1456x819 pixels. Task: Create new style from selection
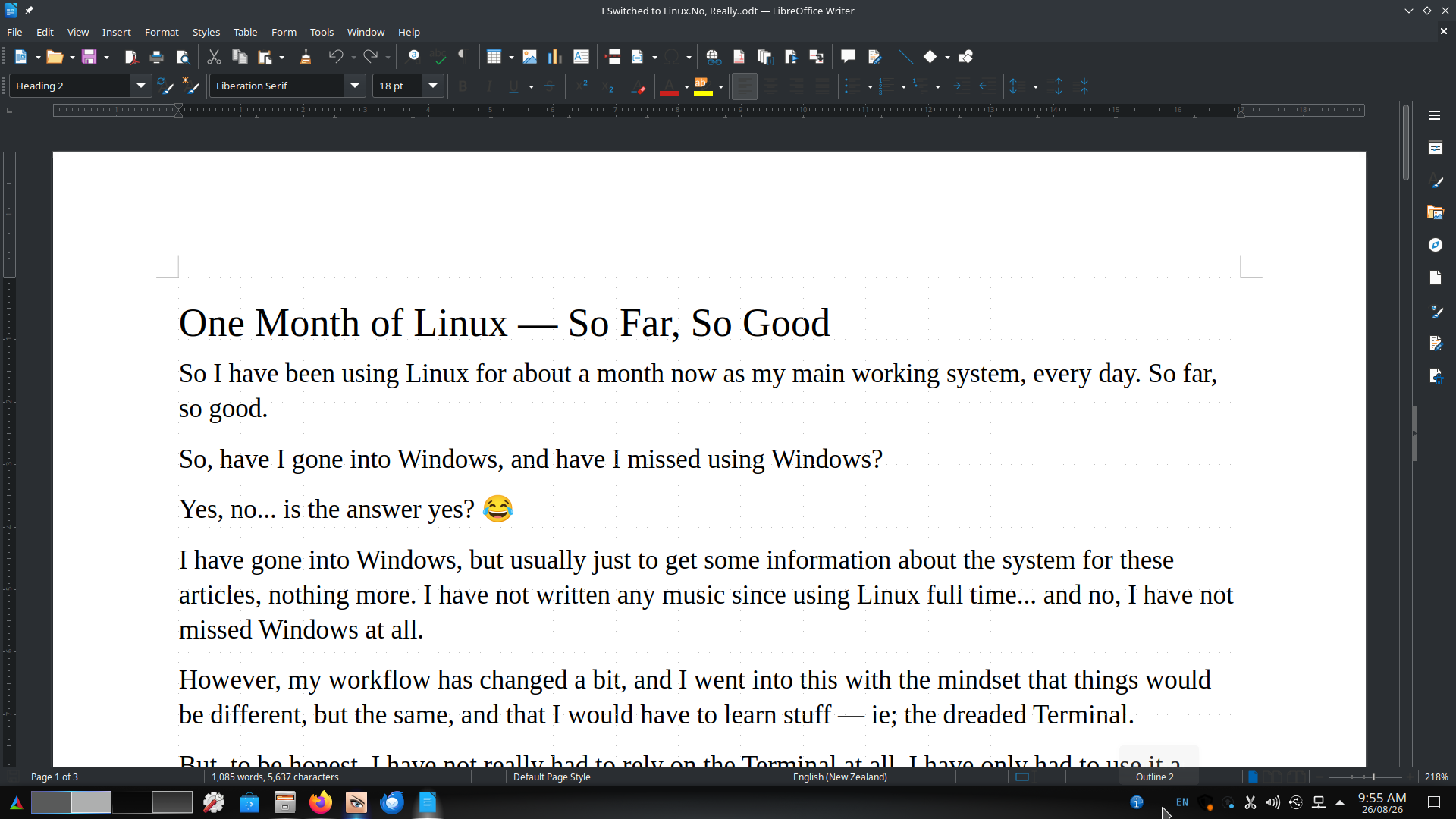(x=190, y=86)
